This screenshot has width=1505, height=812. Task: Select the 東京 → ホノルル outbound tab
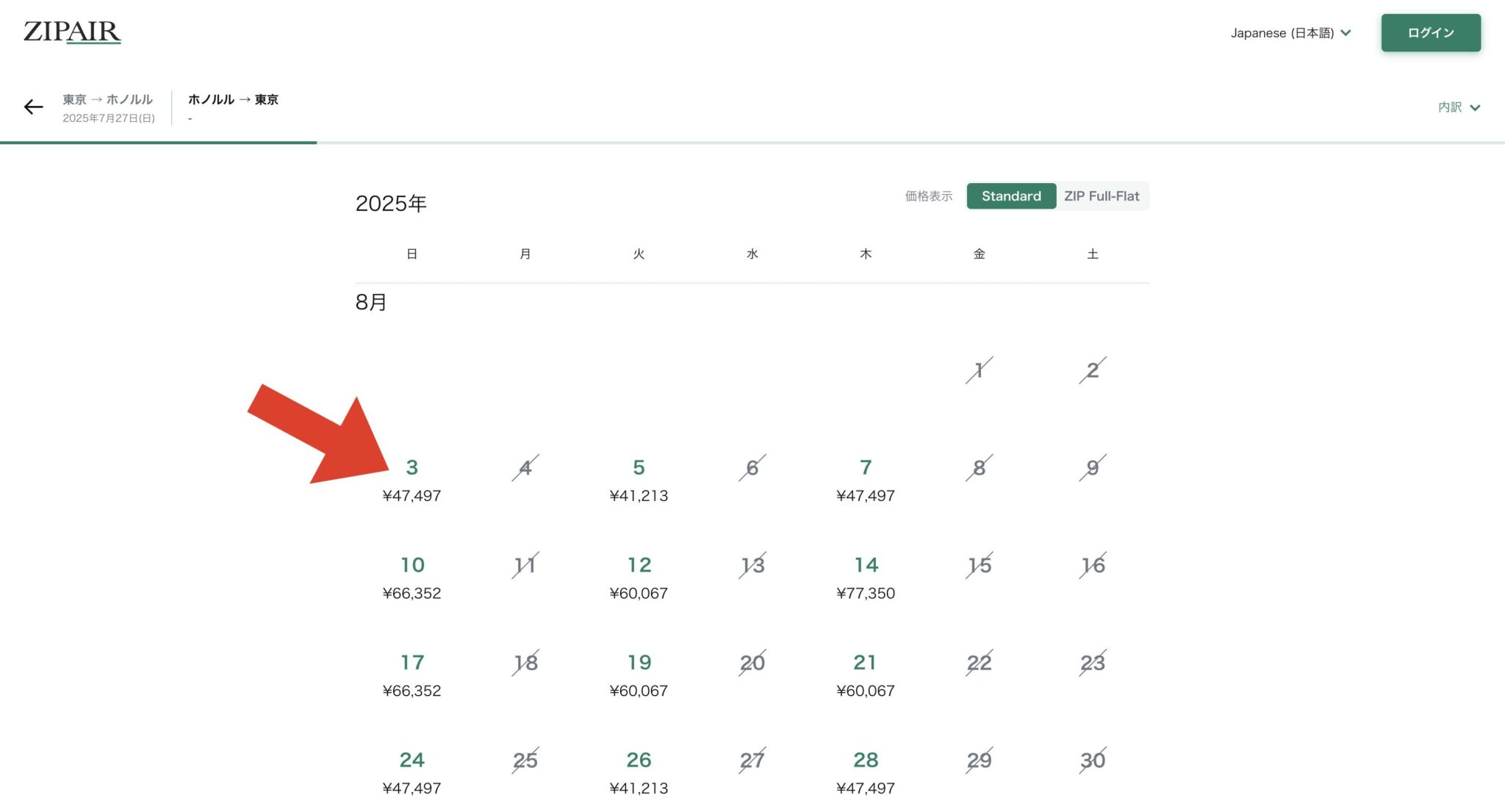[x=108, y=107]
